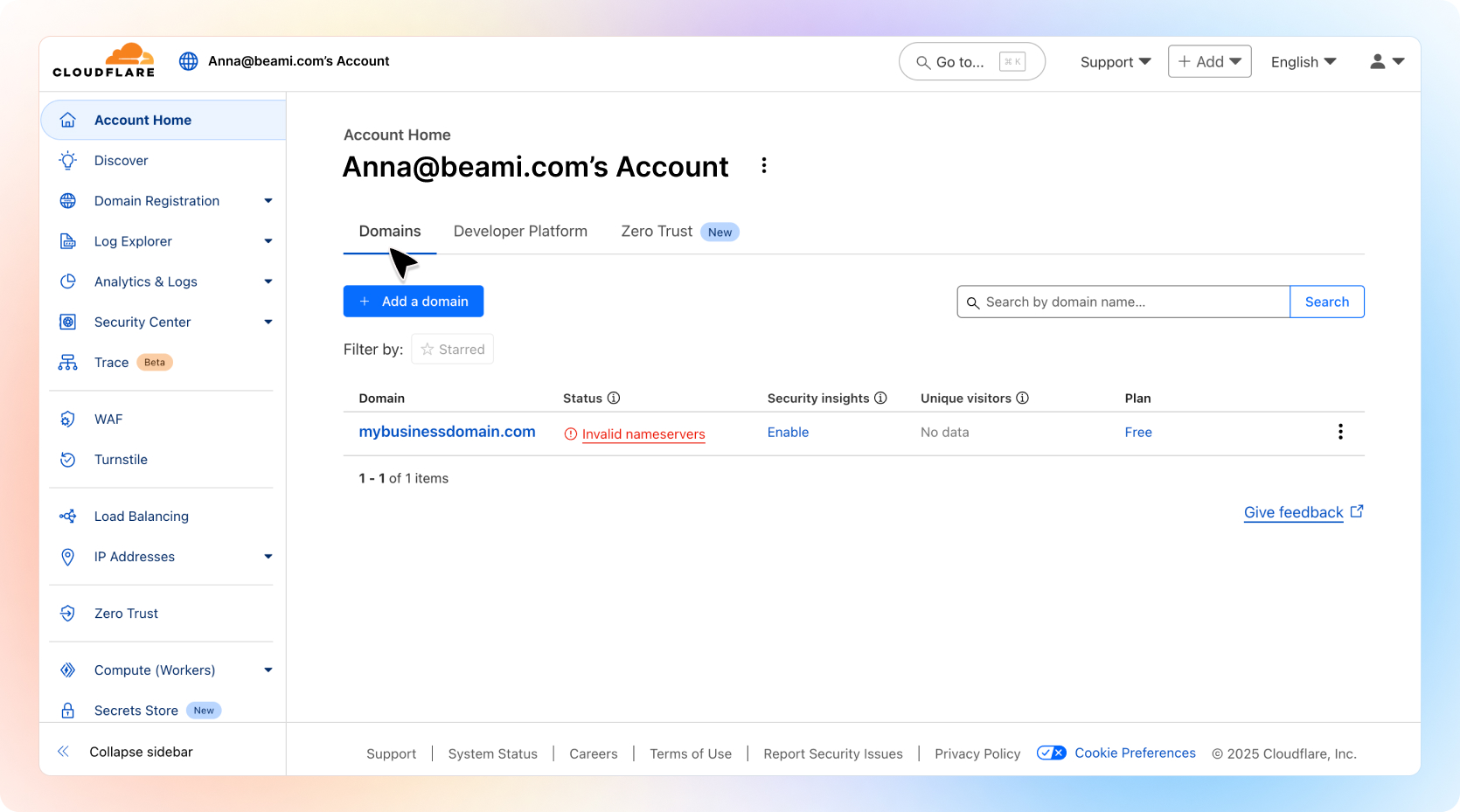Click the Free plan link
This screenshot has width=1460, height=812.
coord(1138,433)
